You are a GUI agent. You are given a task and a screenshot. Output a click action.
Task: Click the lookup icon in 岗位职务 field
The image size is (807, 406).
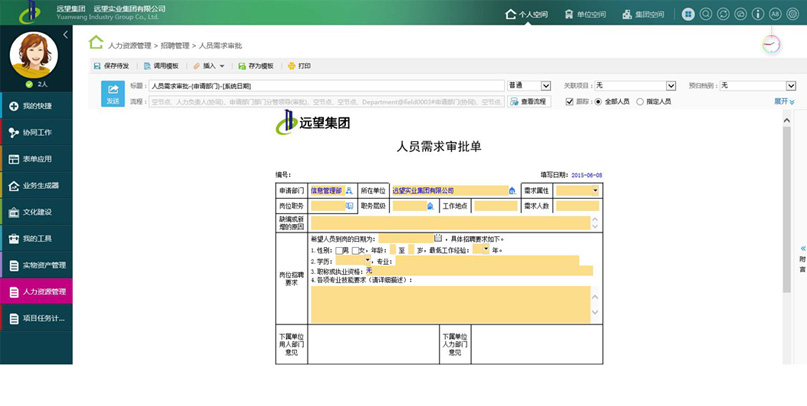pyautogui.click(x=349, y=206)
